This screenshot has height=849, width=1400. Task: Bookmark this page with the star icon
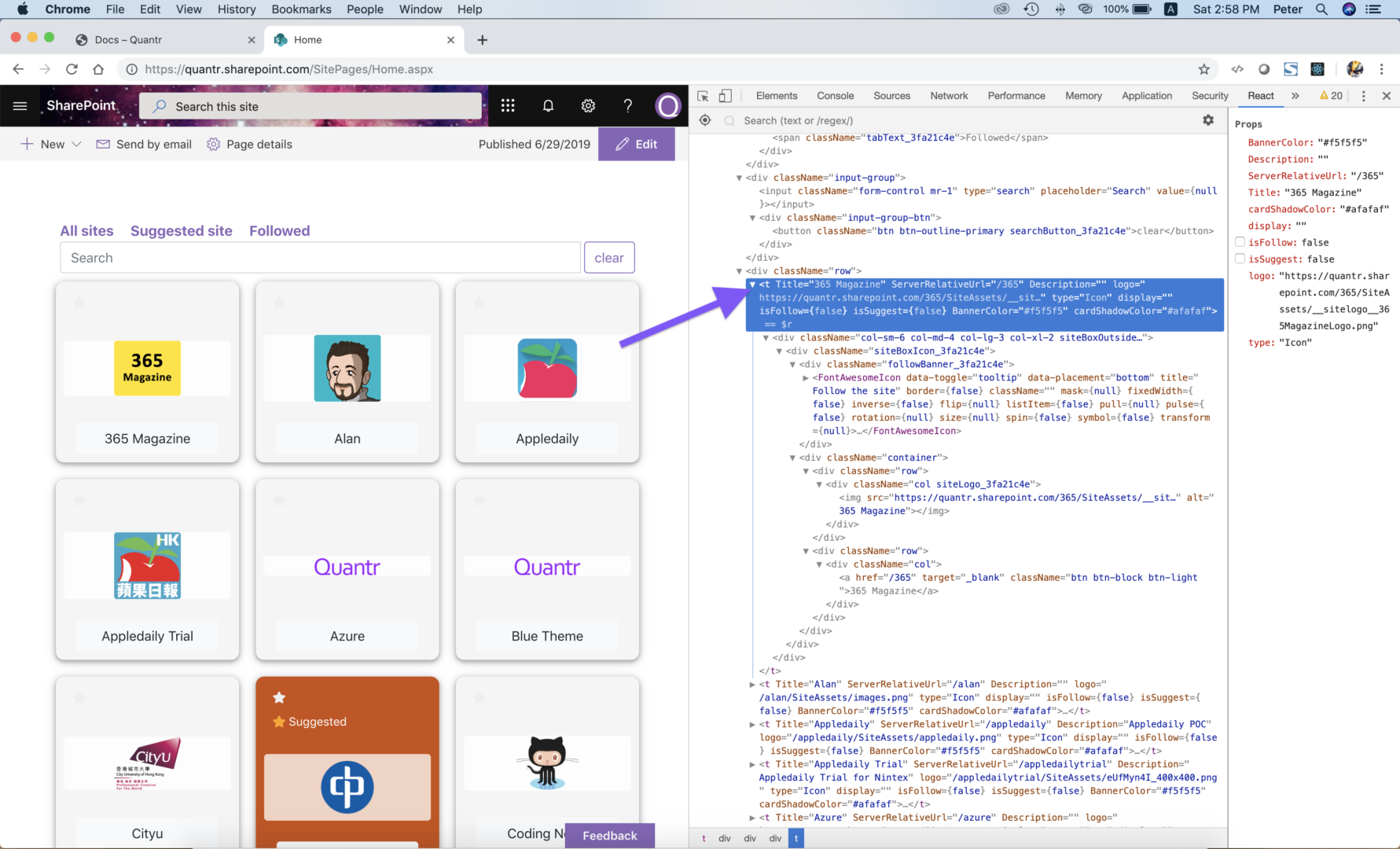pos(1205,69)
